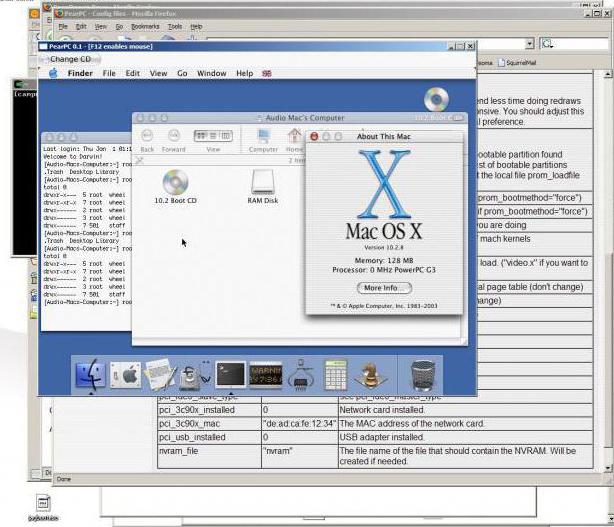Close the About This Mac window
Viewport: 614px width, 527px height.
(314, 136)
